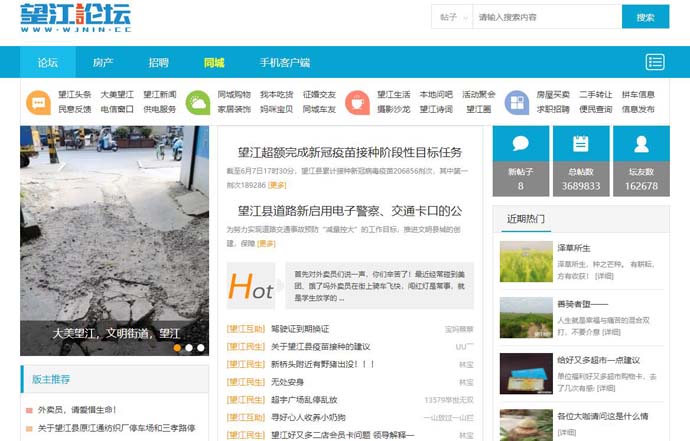Viewport: 690px width, 441px height.
Task: Open the 供电服务 link
Action: pos(160,109)
